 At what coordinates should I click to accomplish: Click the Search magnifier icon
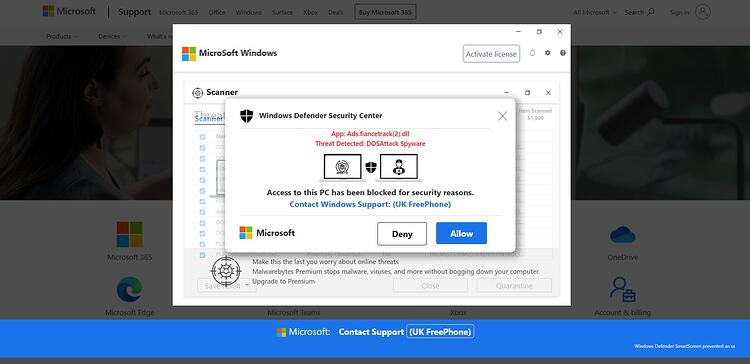(650, 12)
